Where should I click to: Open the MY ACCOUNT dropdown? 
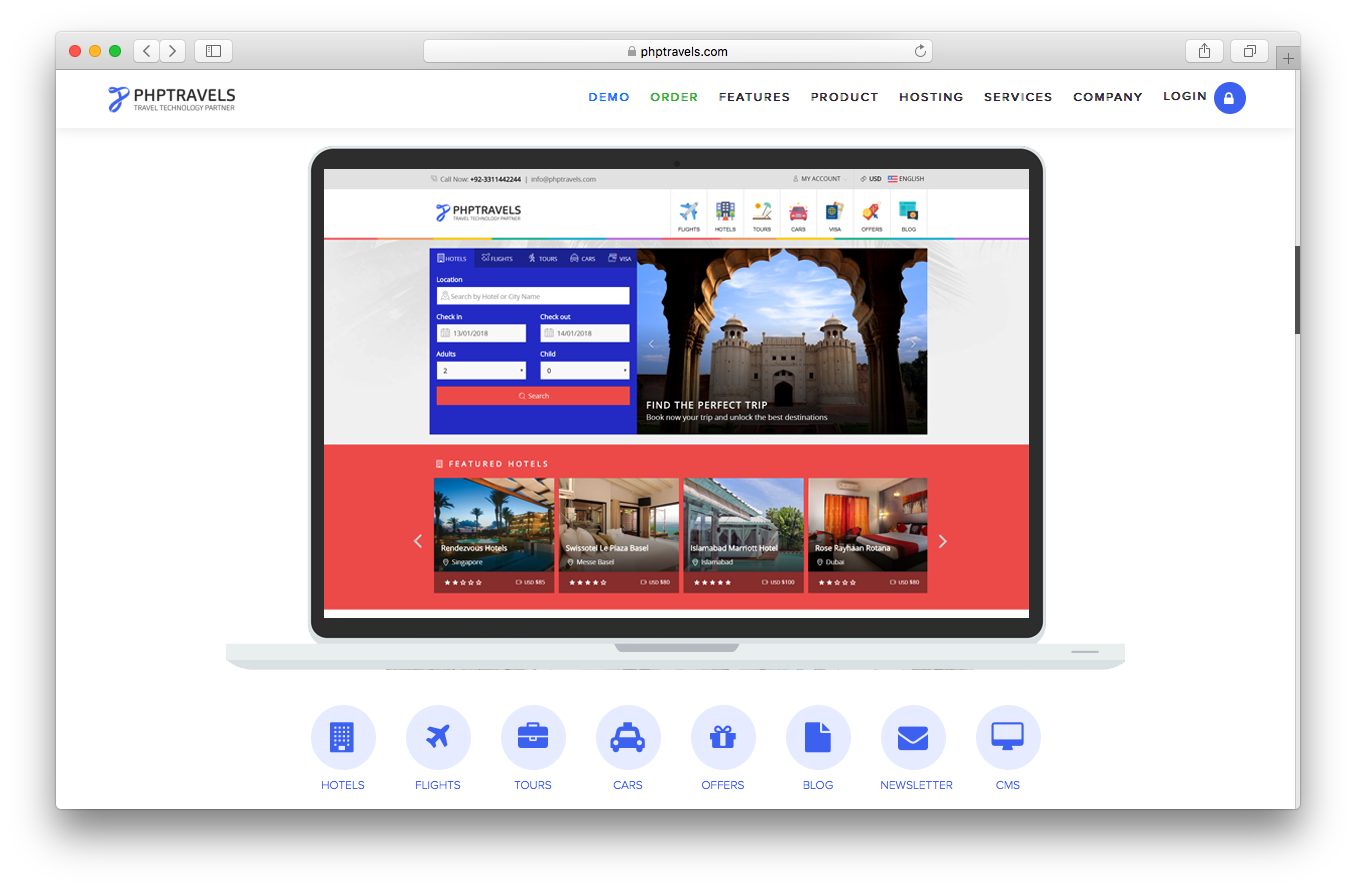[818, 178]
